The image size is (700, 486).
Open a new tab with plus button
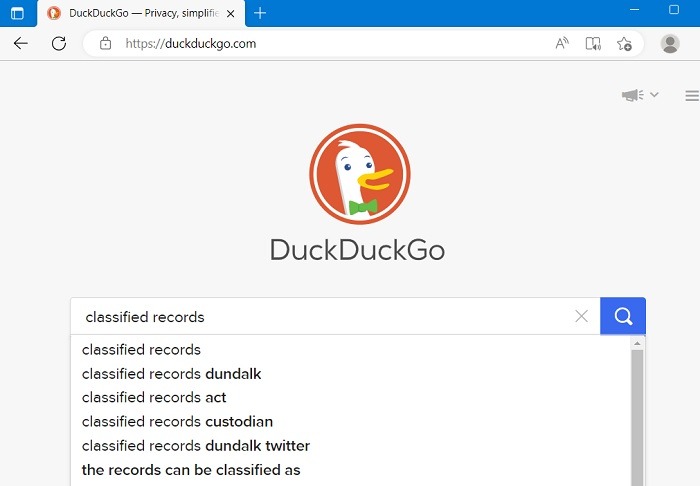click(260, 13)
